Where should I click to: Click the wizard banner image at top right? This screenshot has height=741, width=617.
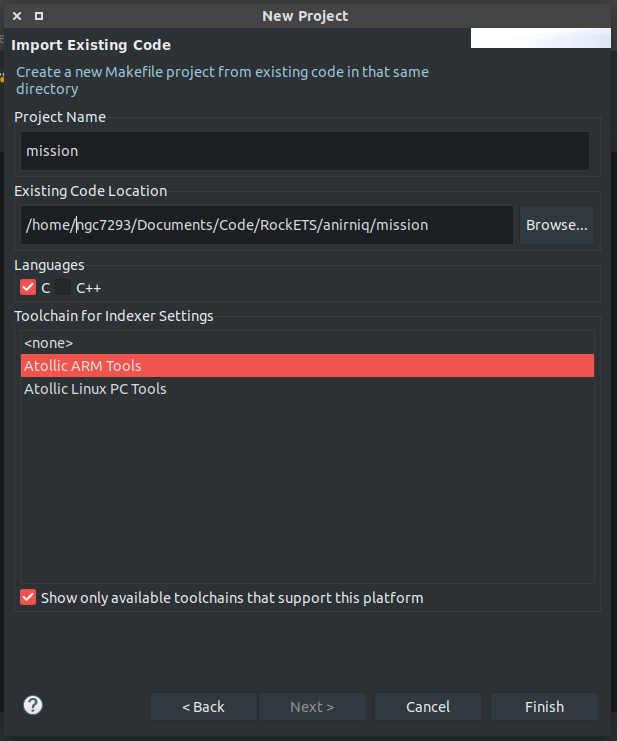540,38
